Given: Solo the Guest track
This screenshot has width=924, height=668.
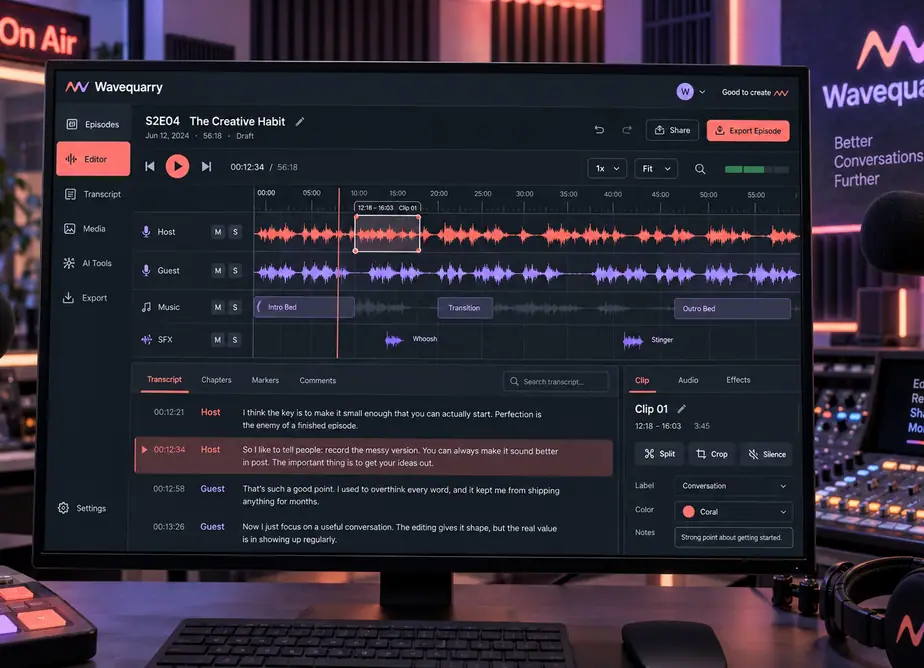Looking at the screenshot, I should tap(235, 270).
